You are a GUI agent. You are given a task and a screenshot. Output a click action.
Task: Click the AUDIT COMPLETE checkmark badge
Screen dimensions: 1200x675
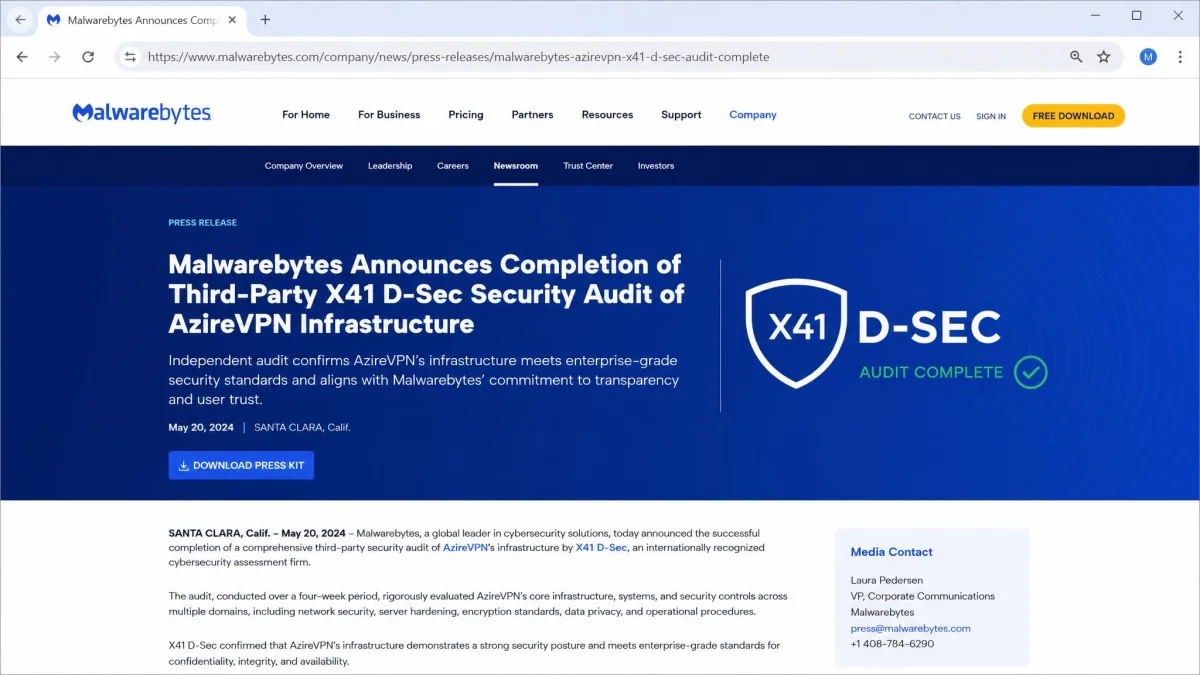(1031, 372)
